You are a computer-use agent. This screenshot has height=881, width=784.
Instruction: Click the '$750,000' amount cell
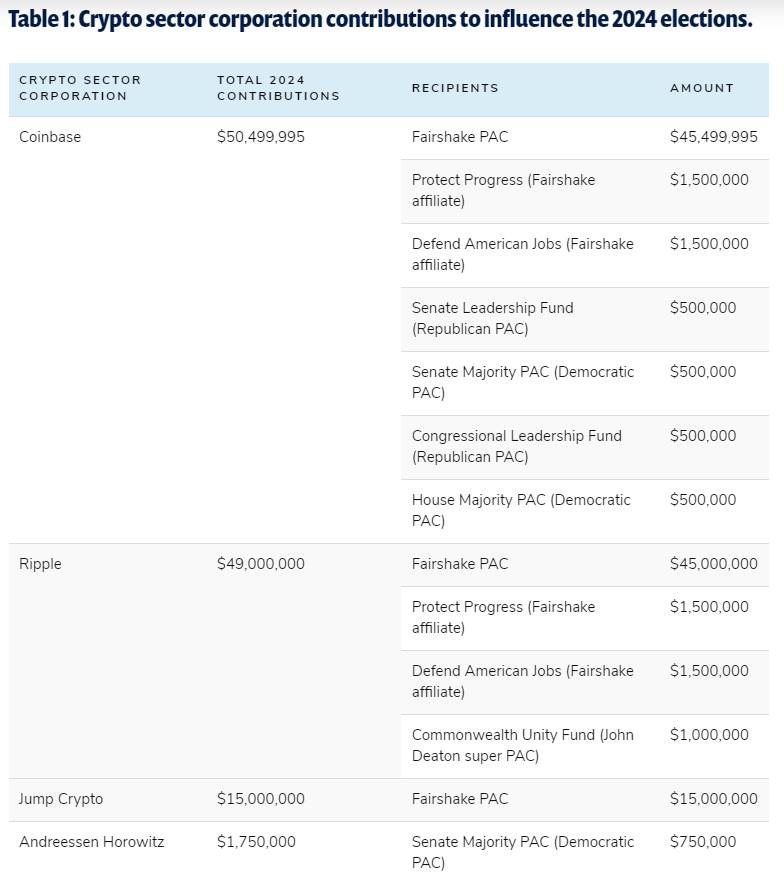pos(703,842)
